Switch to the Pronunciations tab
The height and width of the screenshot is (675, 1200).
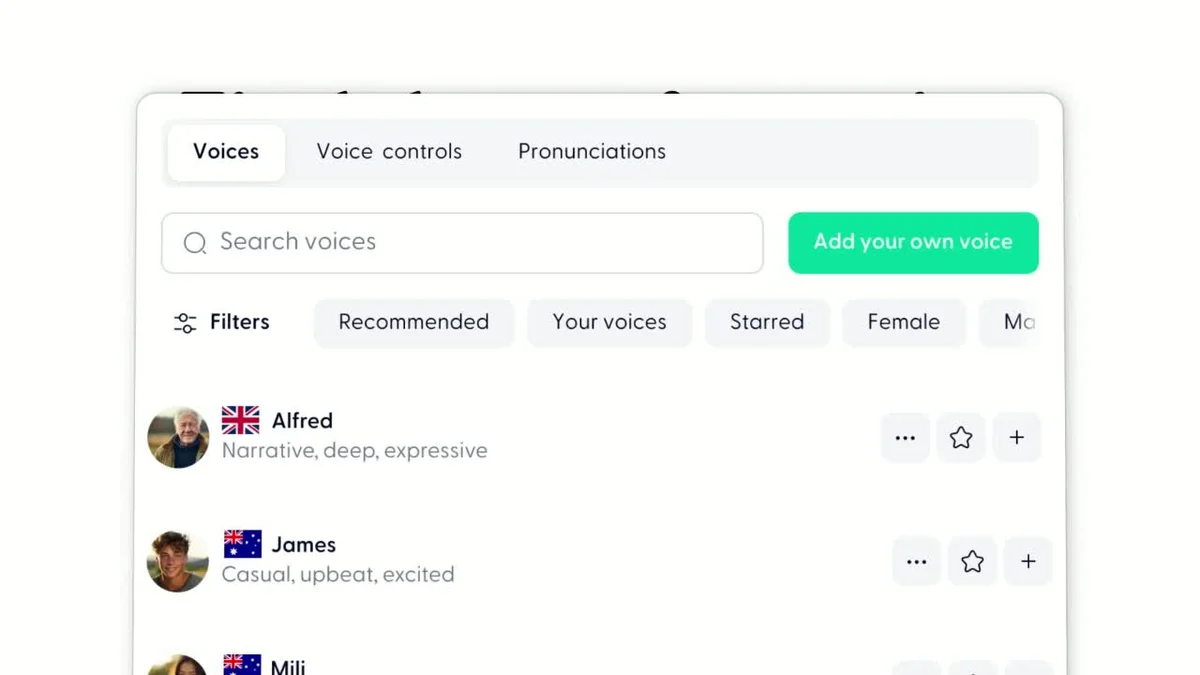(591, 151)
